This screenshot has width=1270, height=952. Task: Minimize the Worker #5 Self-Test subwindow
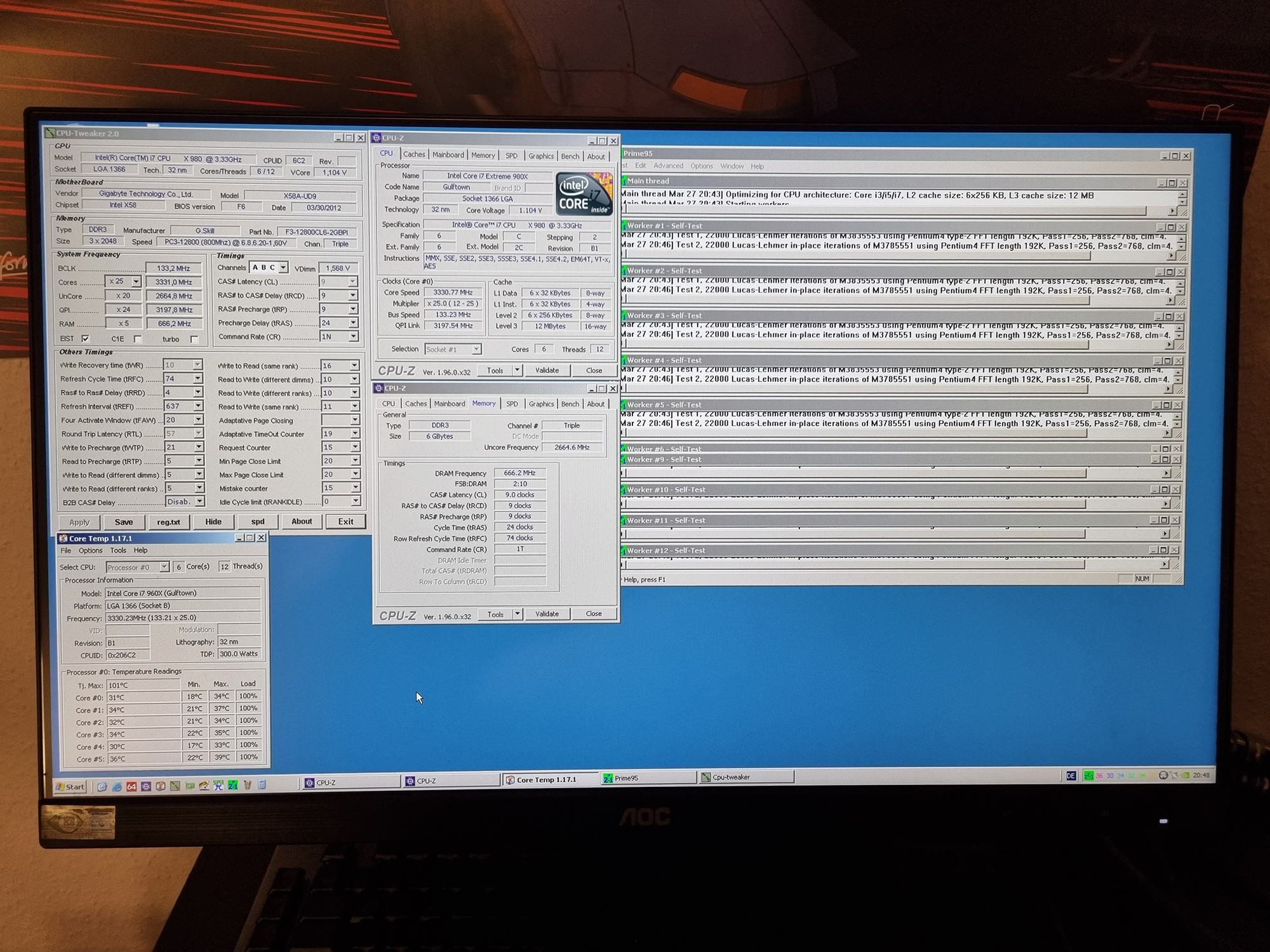[x=1156, y=405]
